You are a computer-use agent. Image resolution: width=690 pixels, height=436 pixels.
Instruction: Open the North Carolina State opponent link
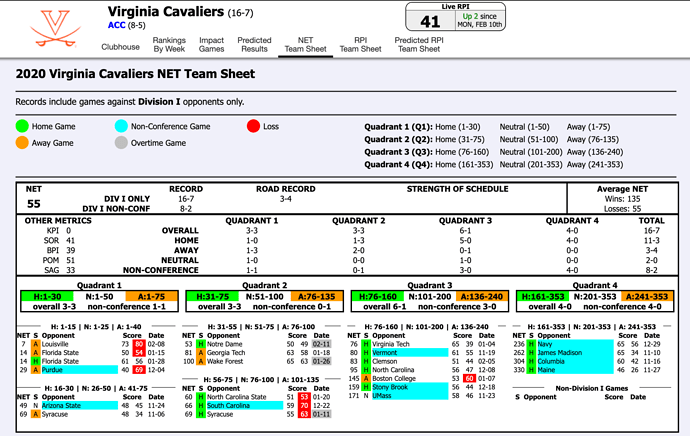click(x=237, y=397)
